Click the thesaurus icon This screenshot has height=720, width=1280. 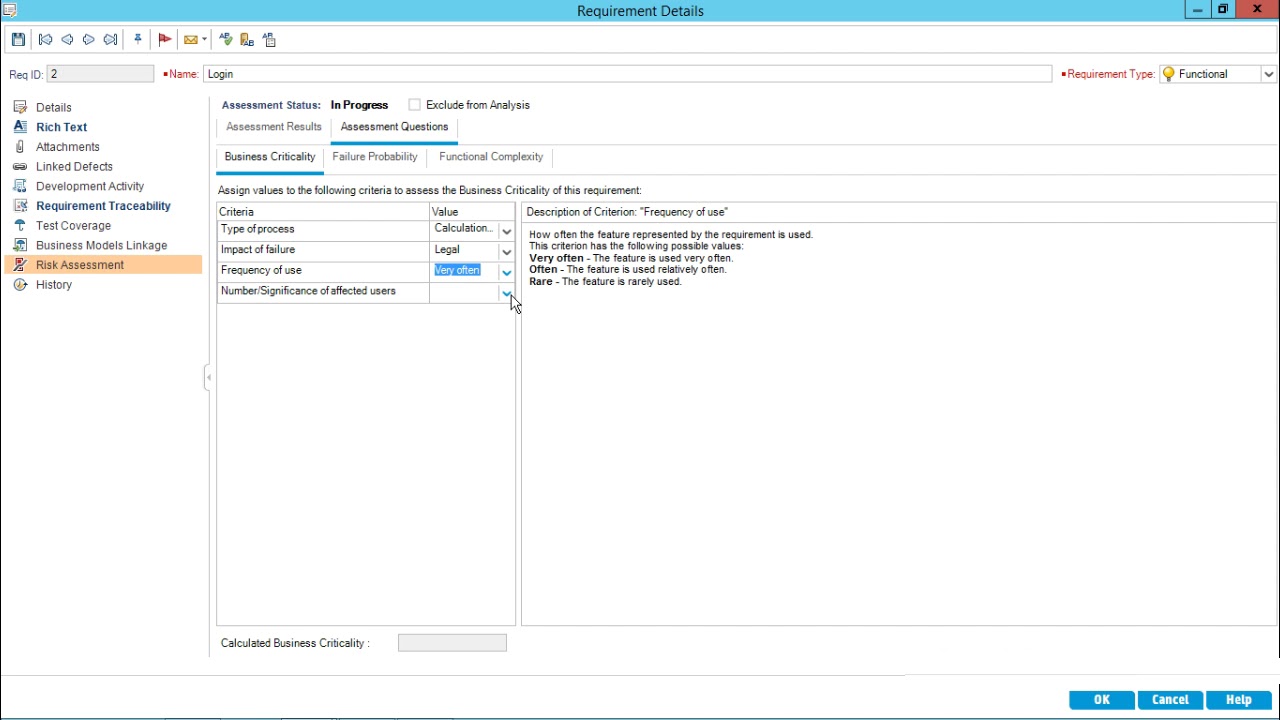click(247, 40)
